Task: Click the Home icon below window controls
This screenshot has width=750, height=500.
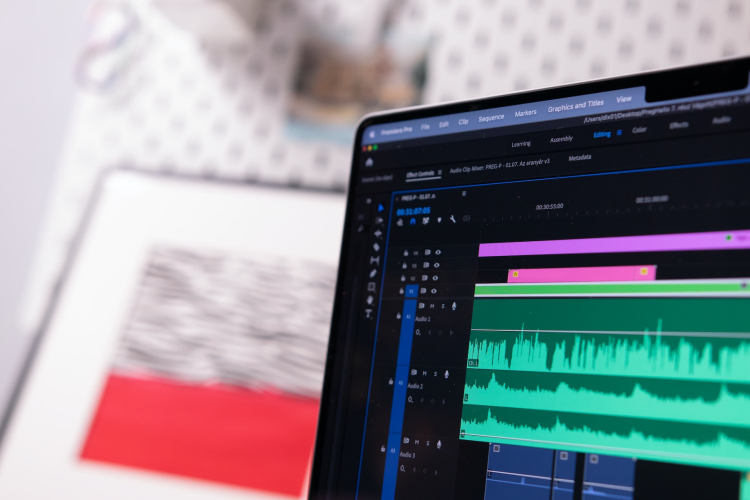Action: tap(369, 163)
